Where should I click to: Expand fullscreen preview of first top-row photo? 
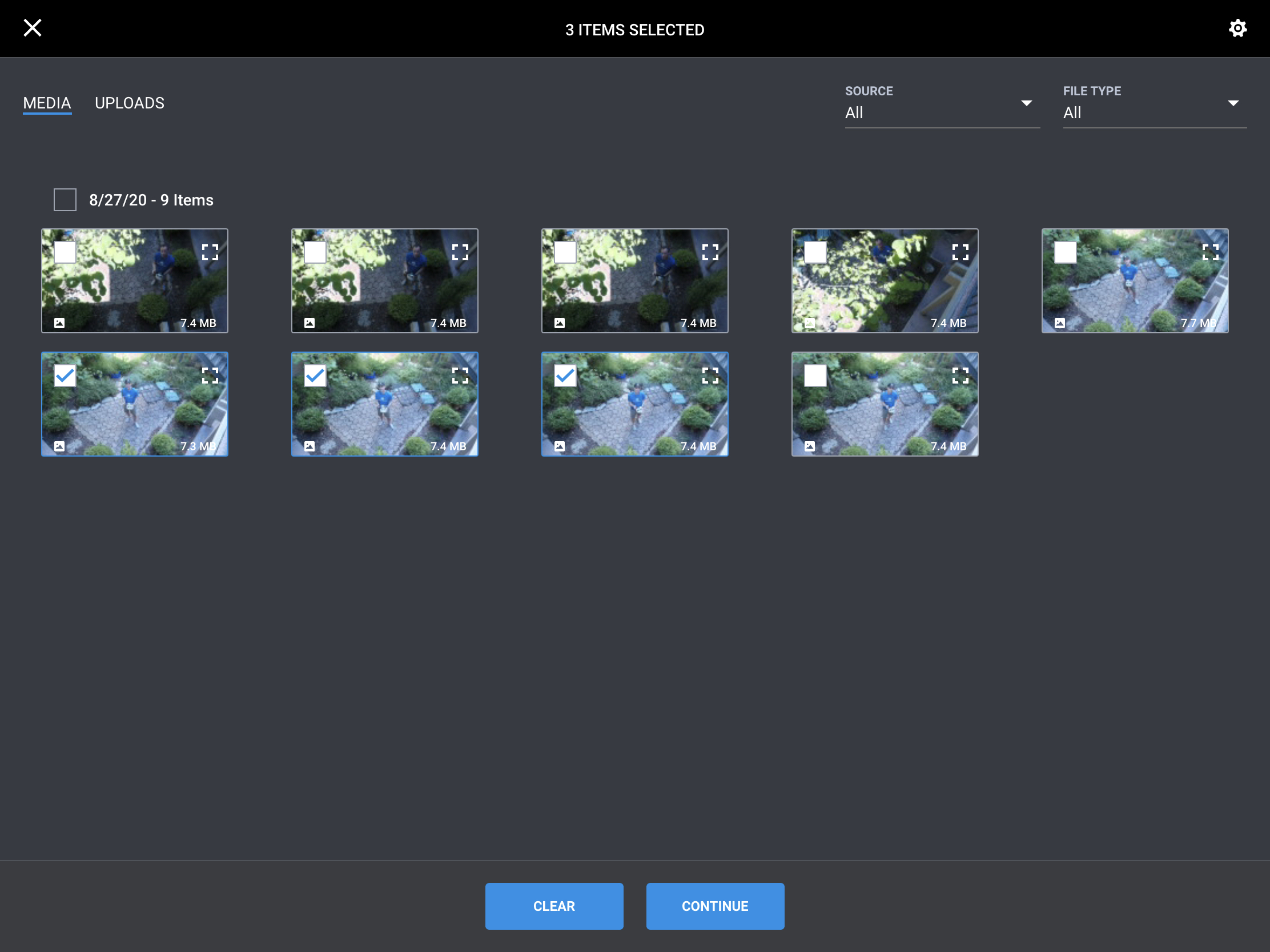click(210, 252)
